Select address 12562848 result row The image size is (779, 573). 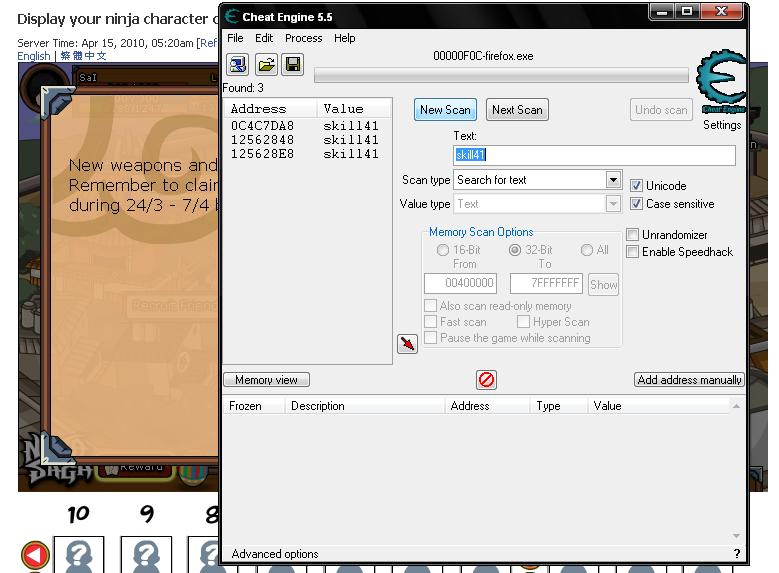point(307,140)
